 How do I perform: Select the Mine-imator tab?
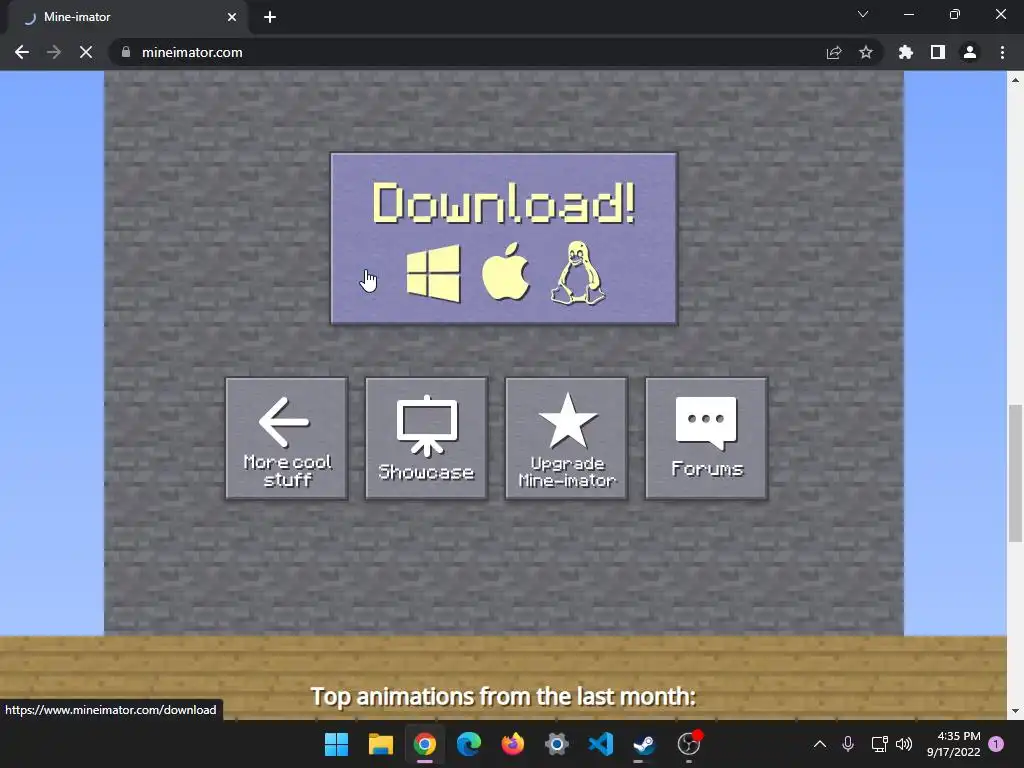click(x=127, y=17)
